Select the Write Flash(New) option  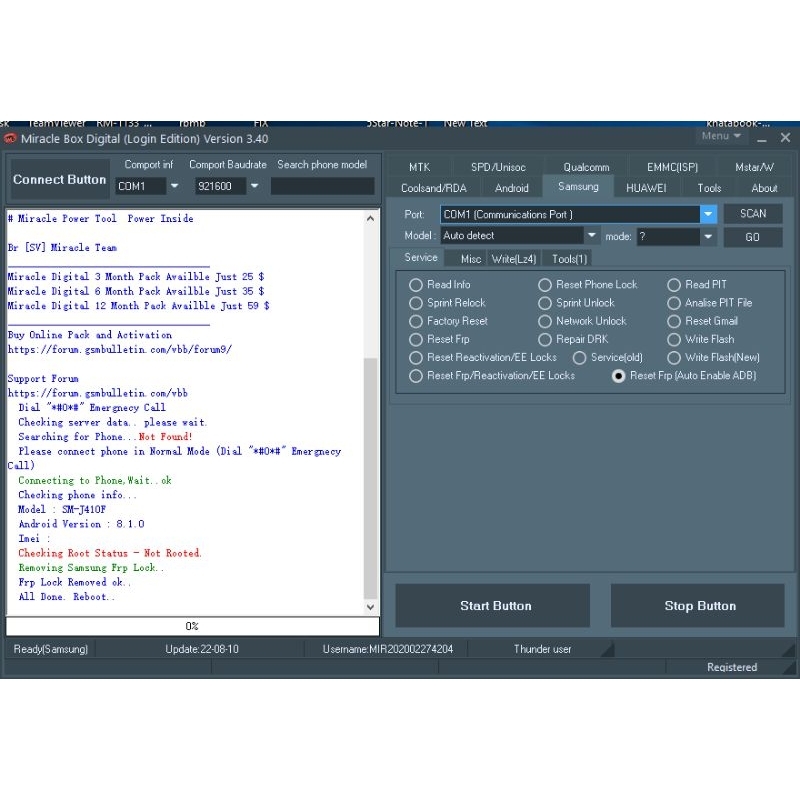click(x=674, y=358)
